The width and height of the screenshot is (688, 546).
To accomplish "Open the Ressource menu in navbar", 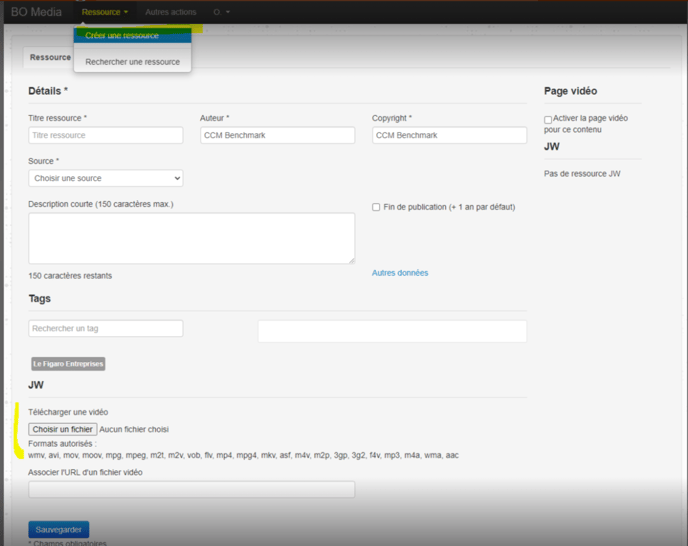I will pyautogui.click(x=105, y=12).
